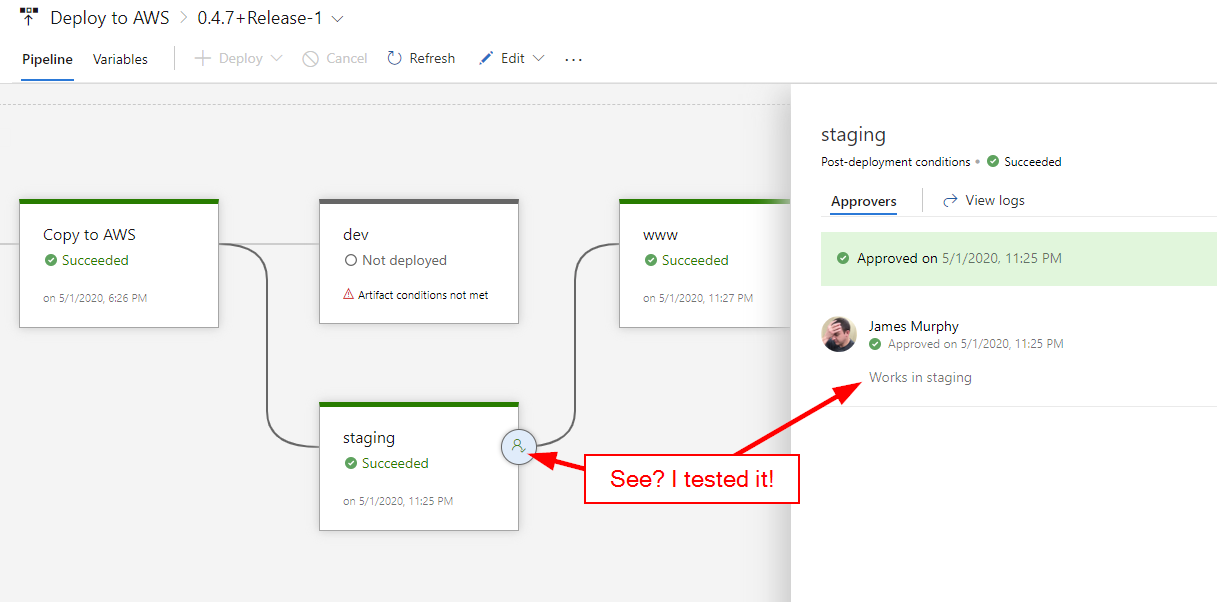1217x602 pixels.
Task: Click the Edit pencil icon
Action: coord(486,58)
